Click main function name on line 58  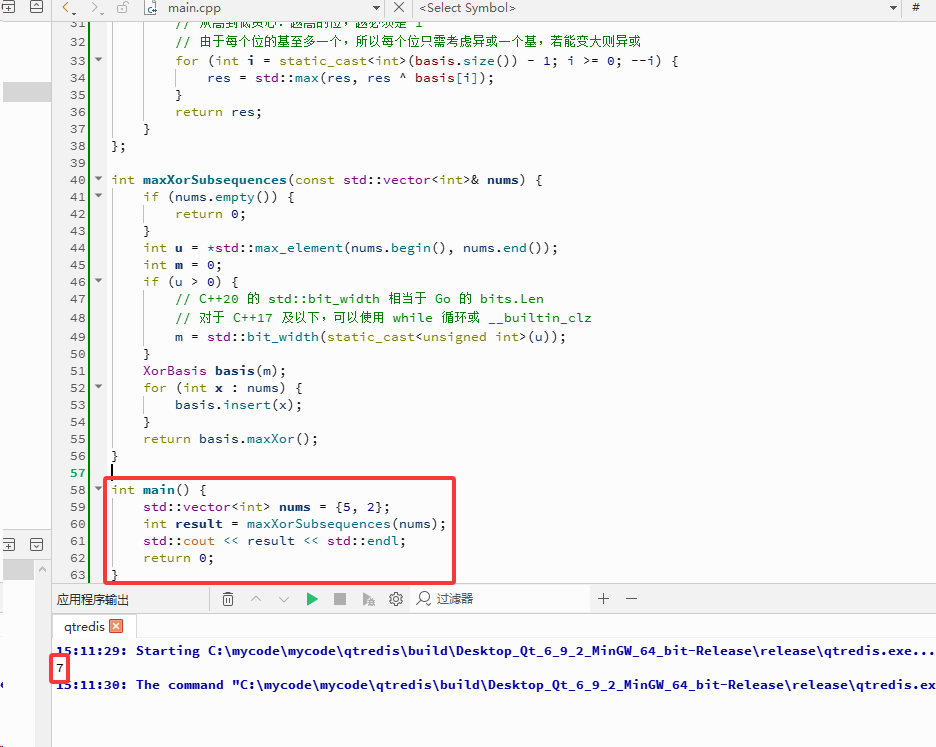tap(158, 490)
